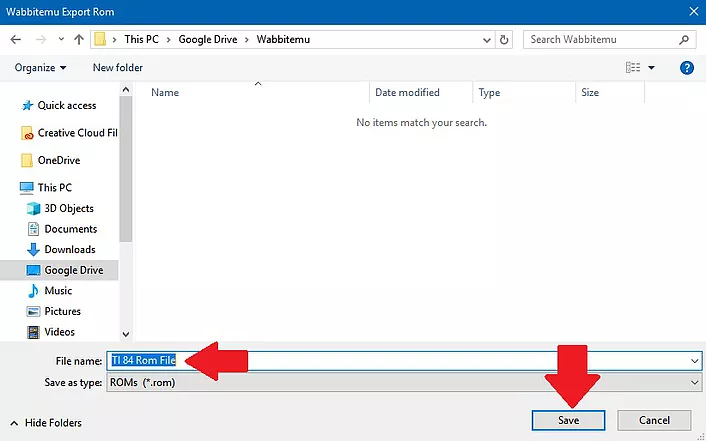Collapse the folder pane with Hide Folders
Viewport: 706px width, 441px height.
(x=47, y=423)
